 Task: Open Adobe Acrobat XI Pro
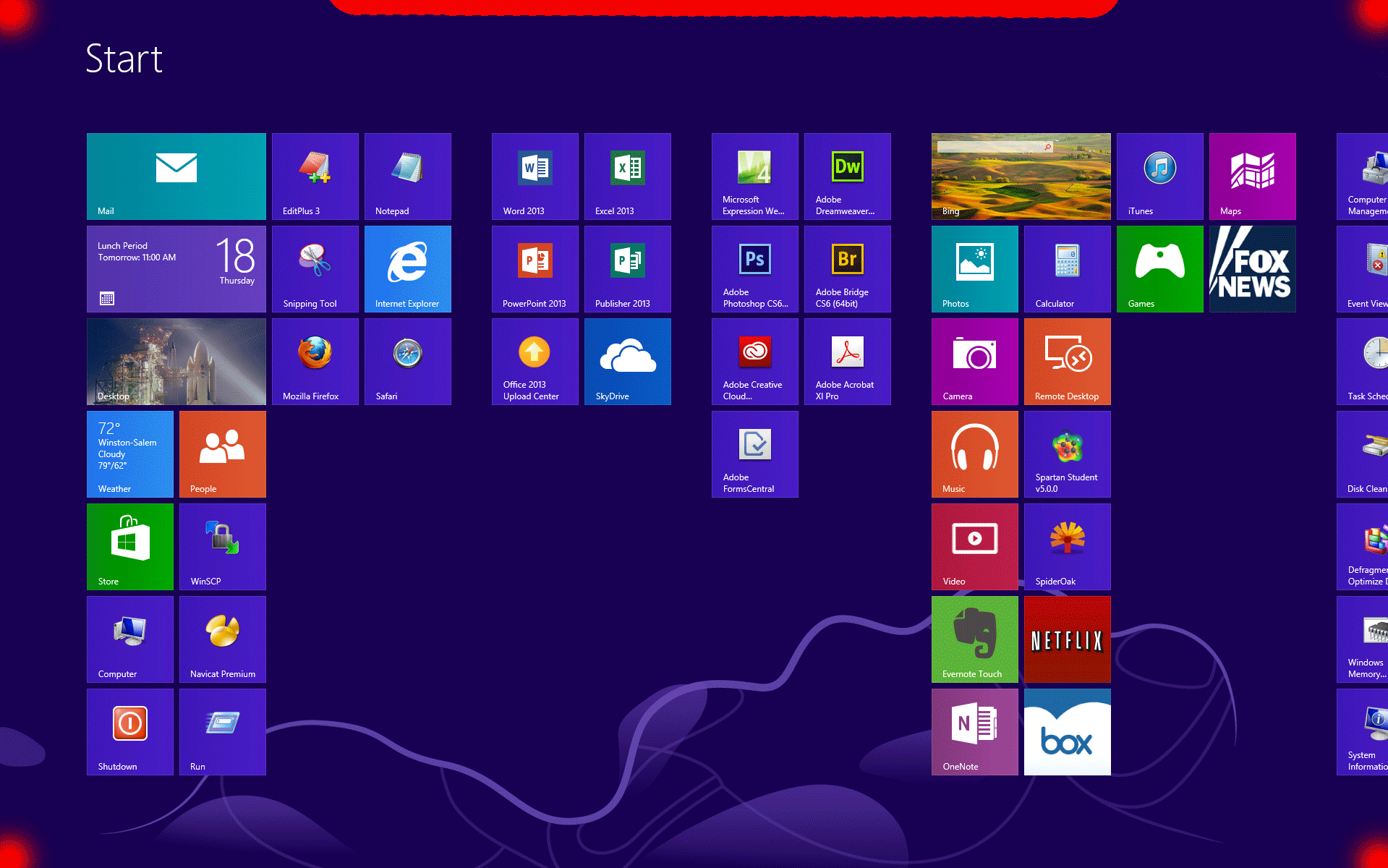click(x=848, y=362)
